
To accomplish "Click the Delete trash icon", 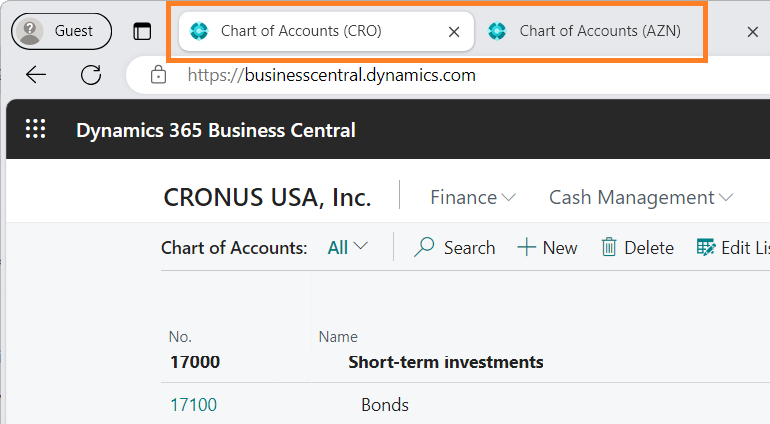I will [x=609, y=247].
